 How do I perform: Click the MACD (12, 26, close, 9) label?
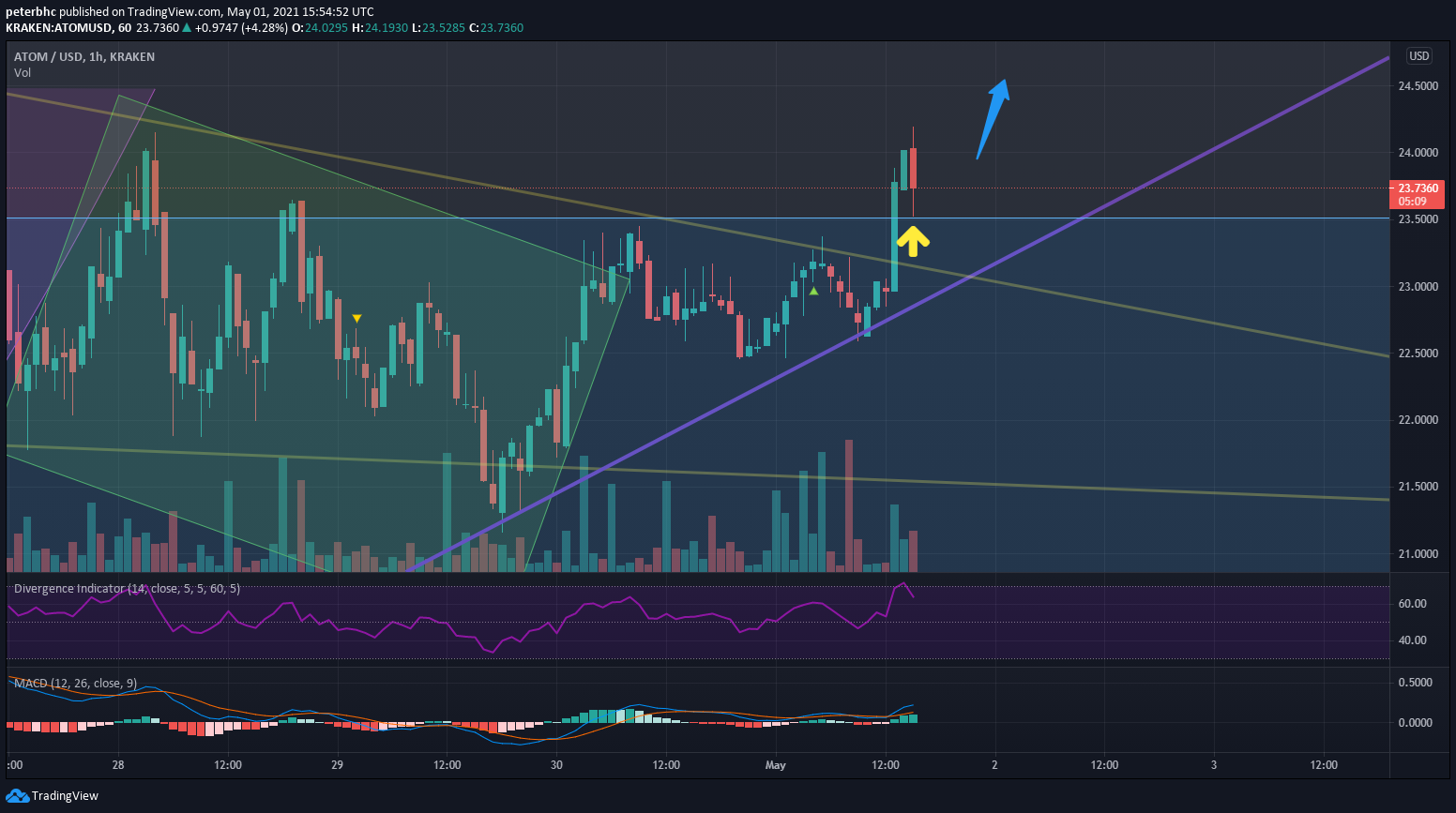pos(75,684)
